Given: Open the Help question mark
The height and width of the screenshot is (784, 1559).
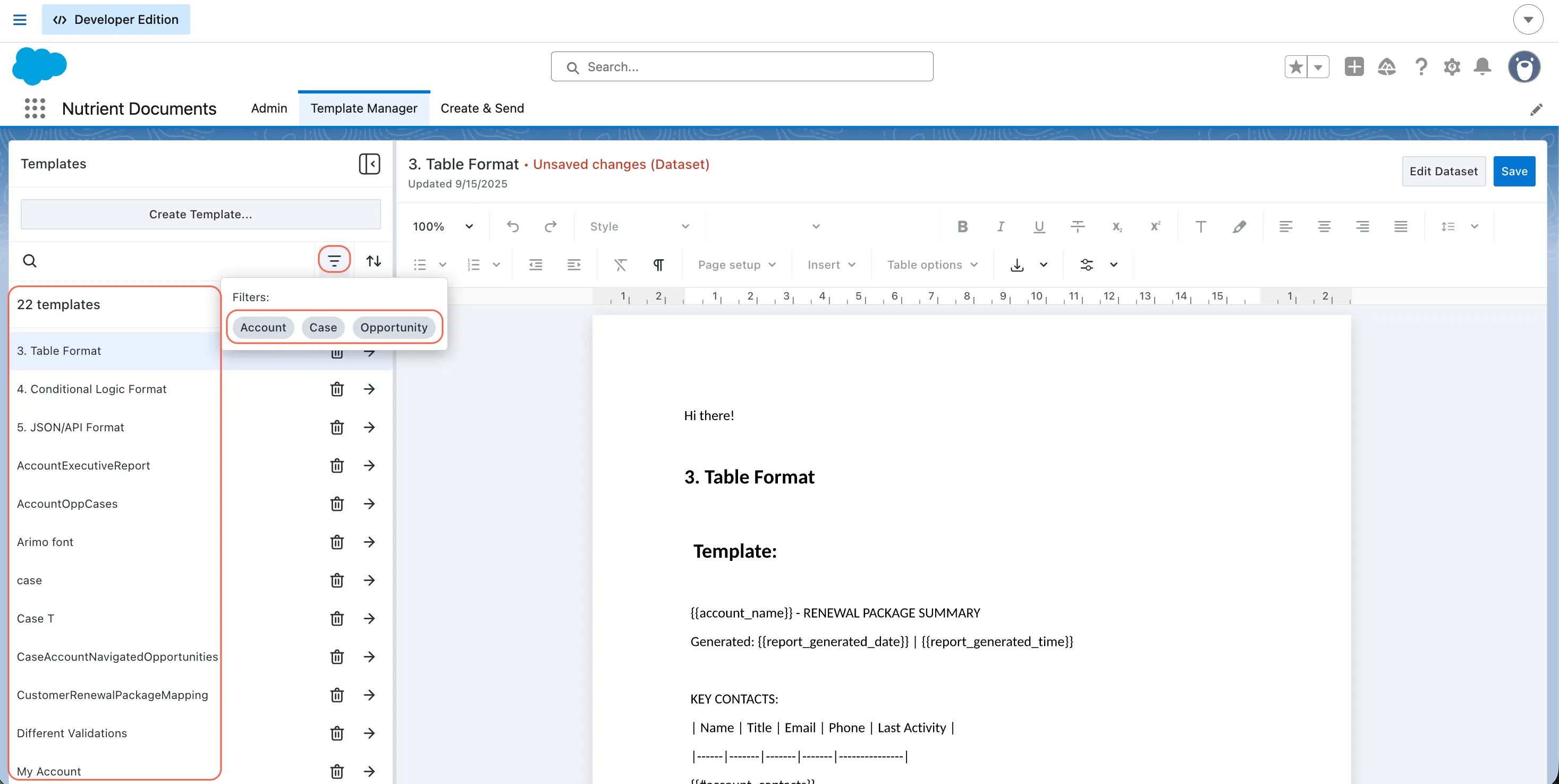Looking at the screenshot, I should point(1420,66).
